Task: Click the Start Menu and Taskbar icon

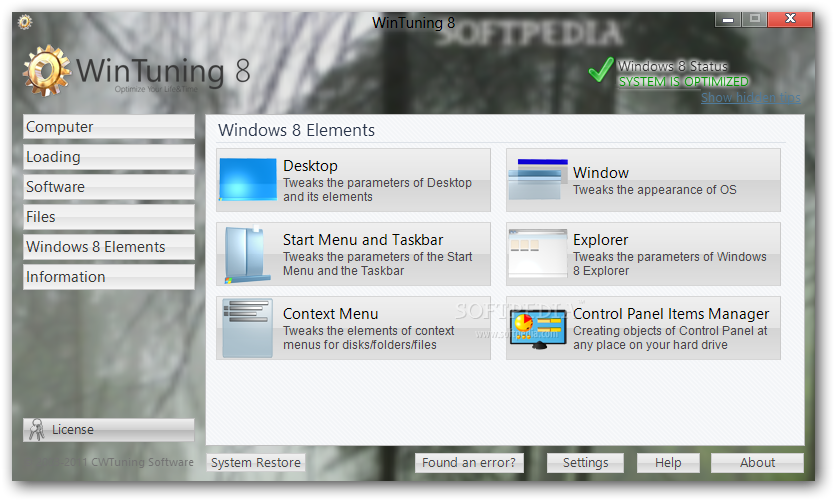Action: (248, 254)
